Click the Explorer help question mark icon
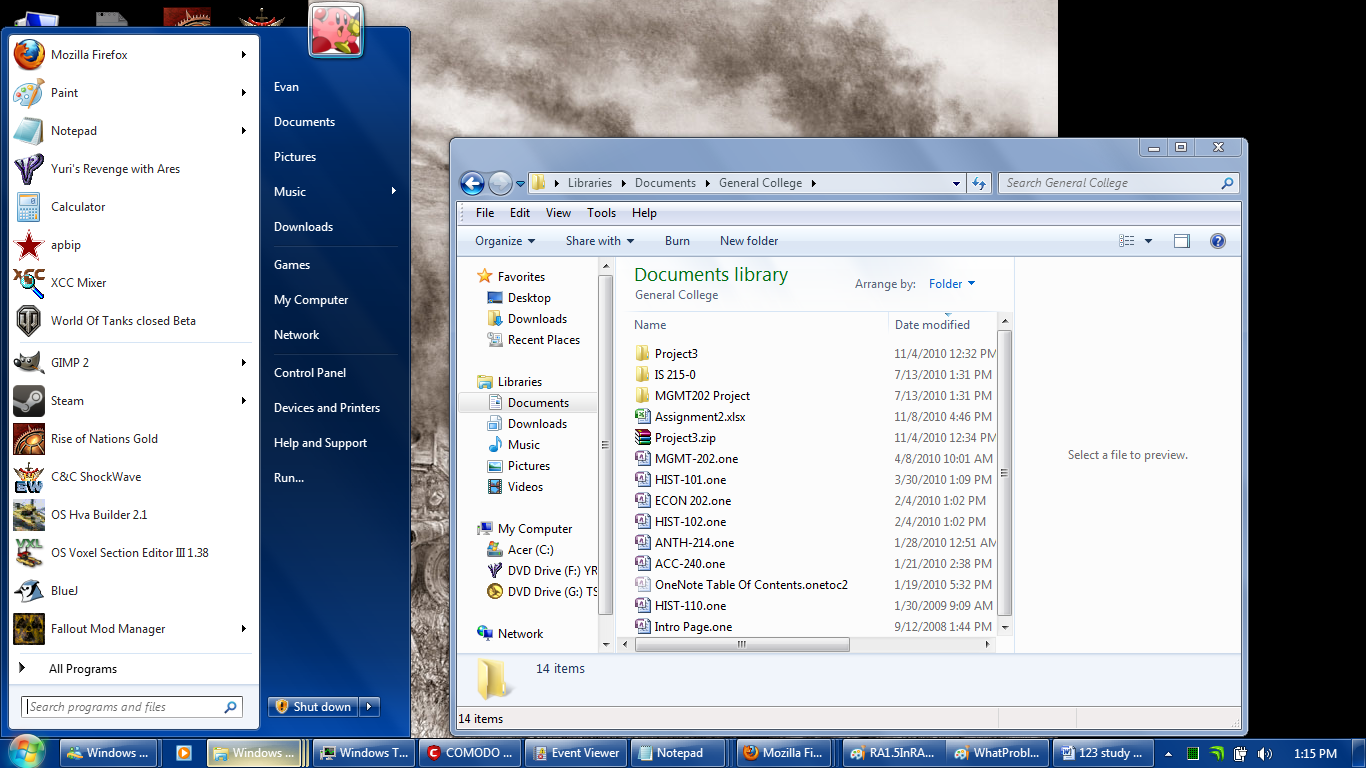The width and height of the screenshot is (1366, 768). click(x=1217, y=241)
